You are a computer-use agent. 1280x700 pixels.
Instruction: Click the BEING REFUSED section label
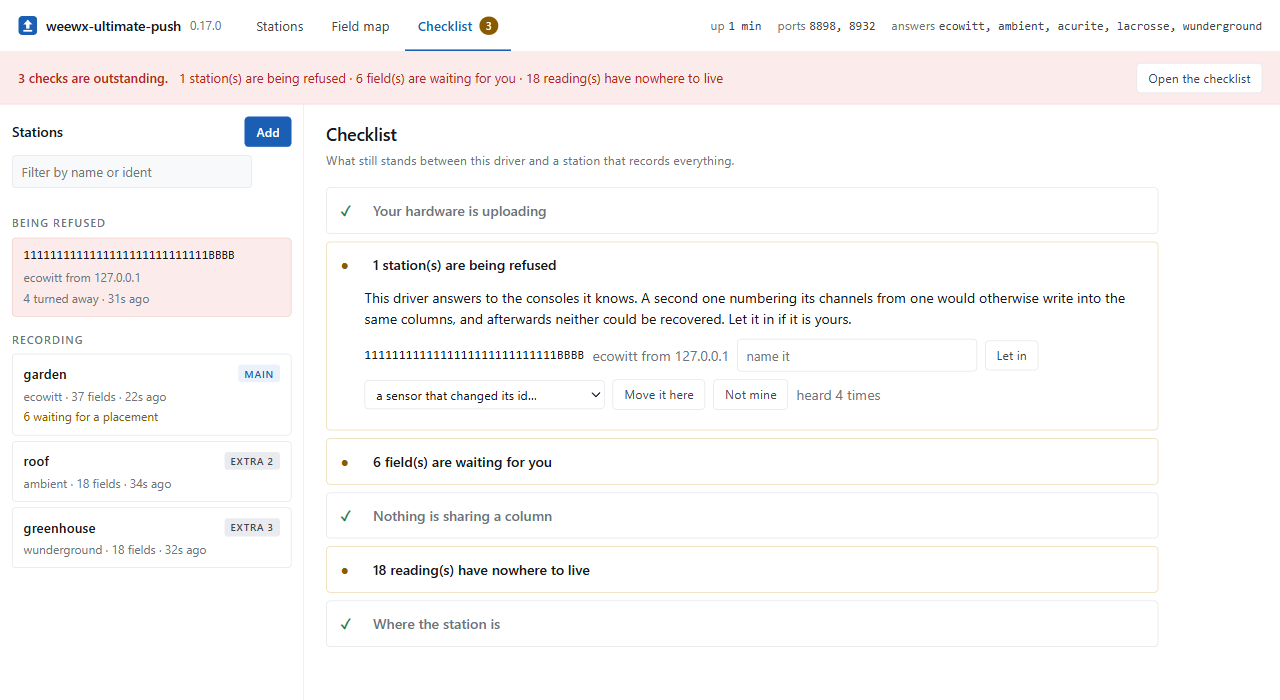pos(59,223)
